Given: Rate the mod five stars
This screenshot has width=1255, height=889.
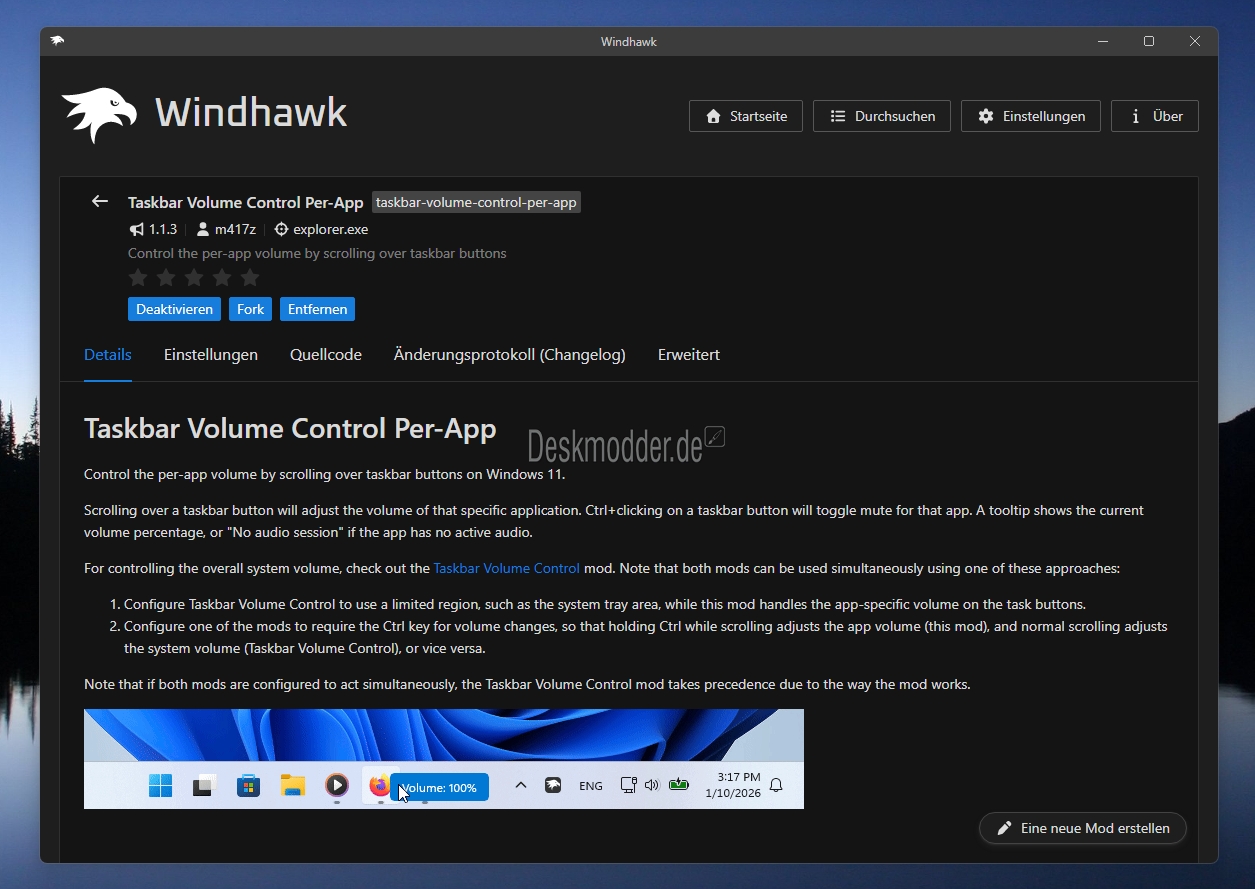Looking at the screenshot, I should 250,277.
